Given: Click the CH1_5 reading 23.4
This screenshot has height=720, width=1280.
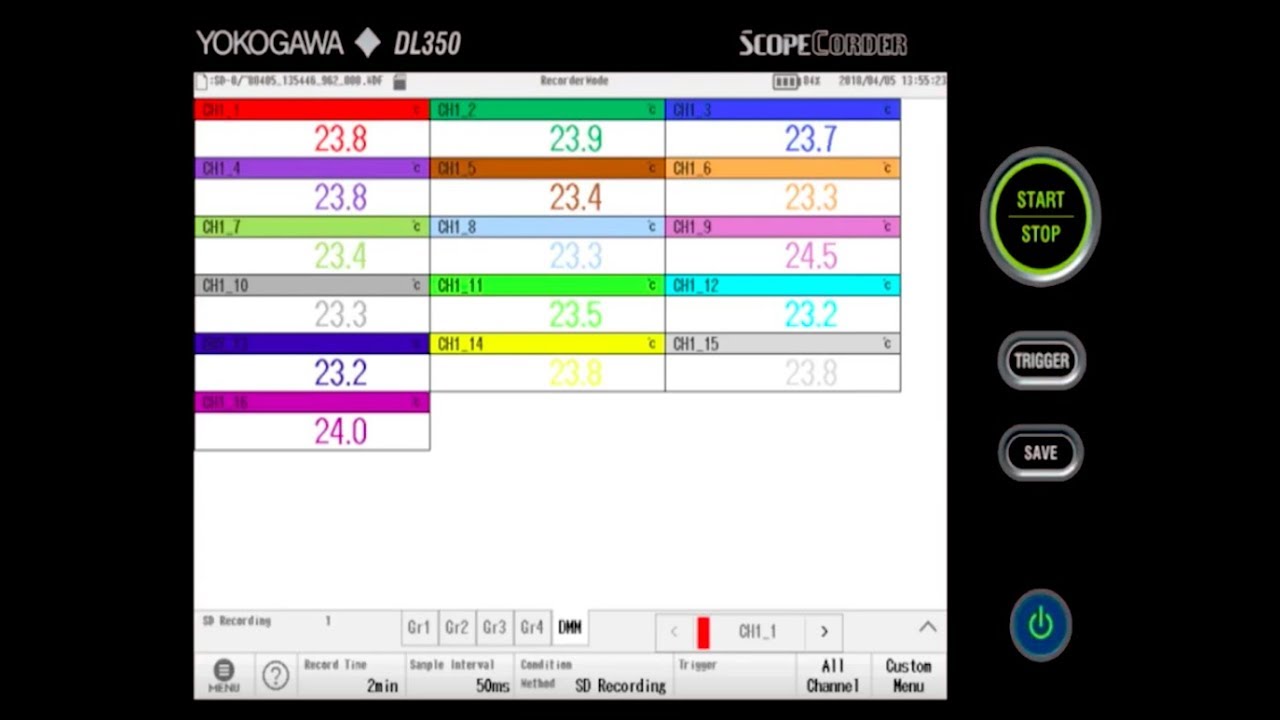Looking at the screenshot, I should pyautogui.click(x=576, y=198).
